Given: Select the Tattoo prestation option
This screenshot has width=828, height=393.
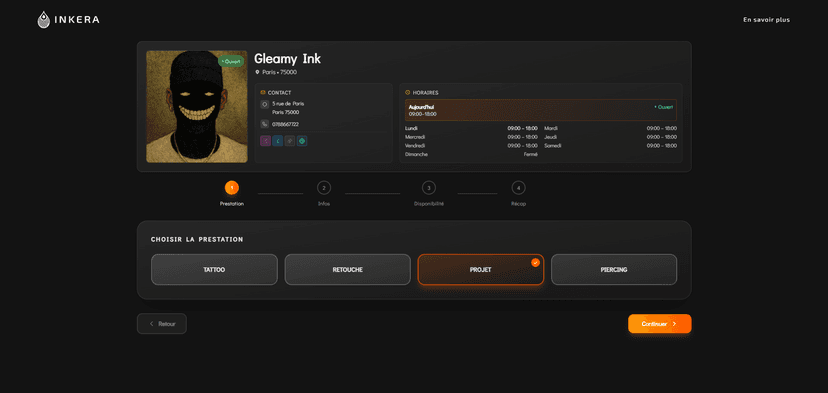Looking at the screenshot, I should (x=214, y=269).
